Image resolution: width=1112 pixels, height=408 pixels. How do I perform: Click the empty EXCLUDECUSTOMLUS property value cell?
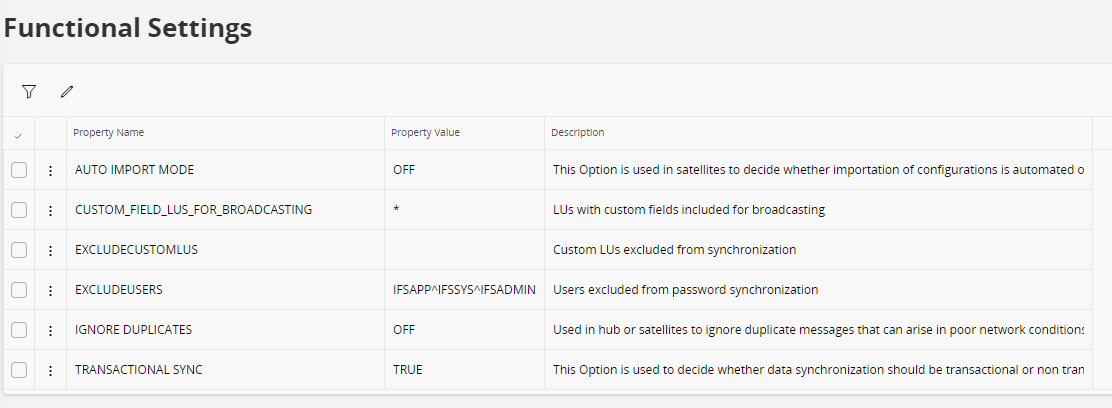tap(465, 250)
